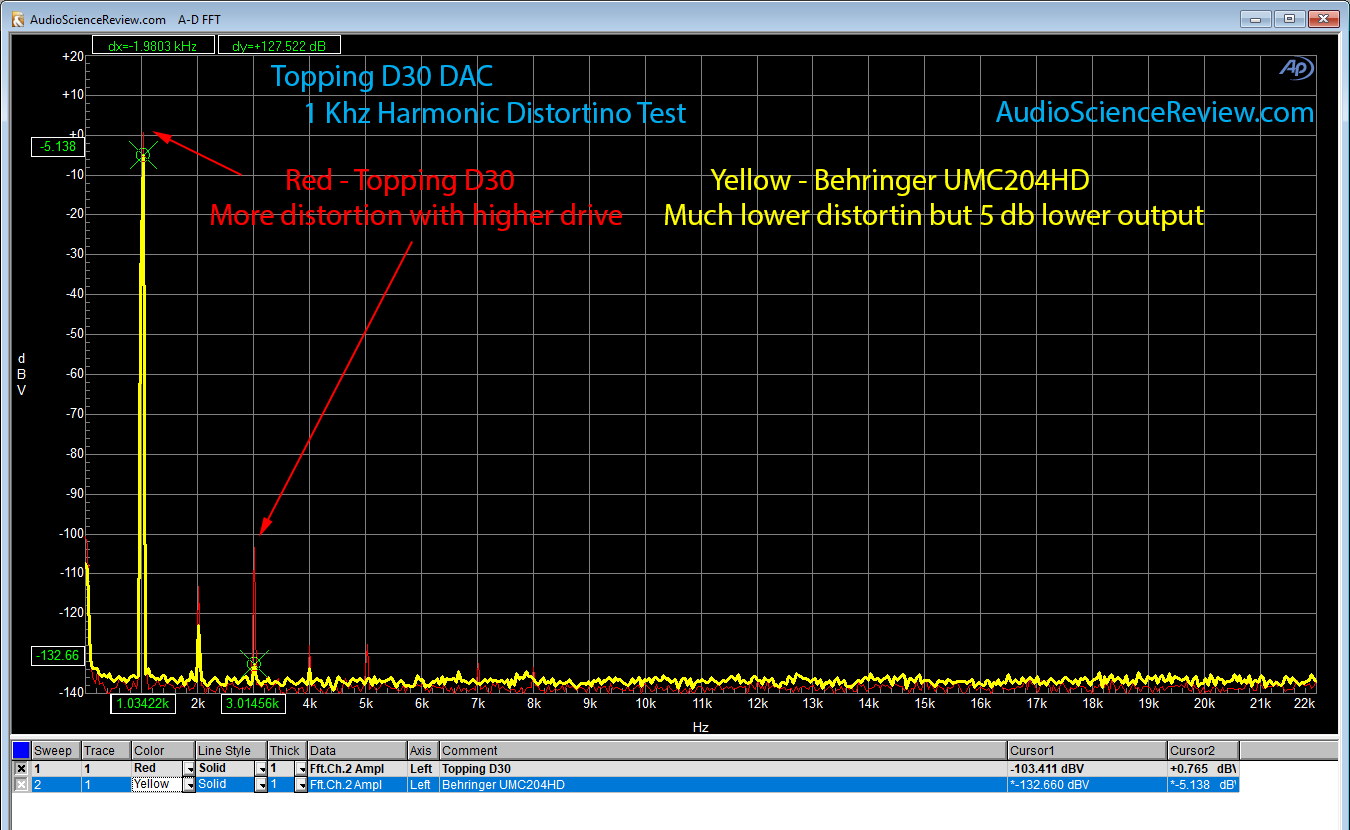Click Axis Left cell in Behringer row
This screenshot has height=830, width=1350.
pos(423,785)
